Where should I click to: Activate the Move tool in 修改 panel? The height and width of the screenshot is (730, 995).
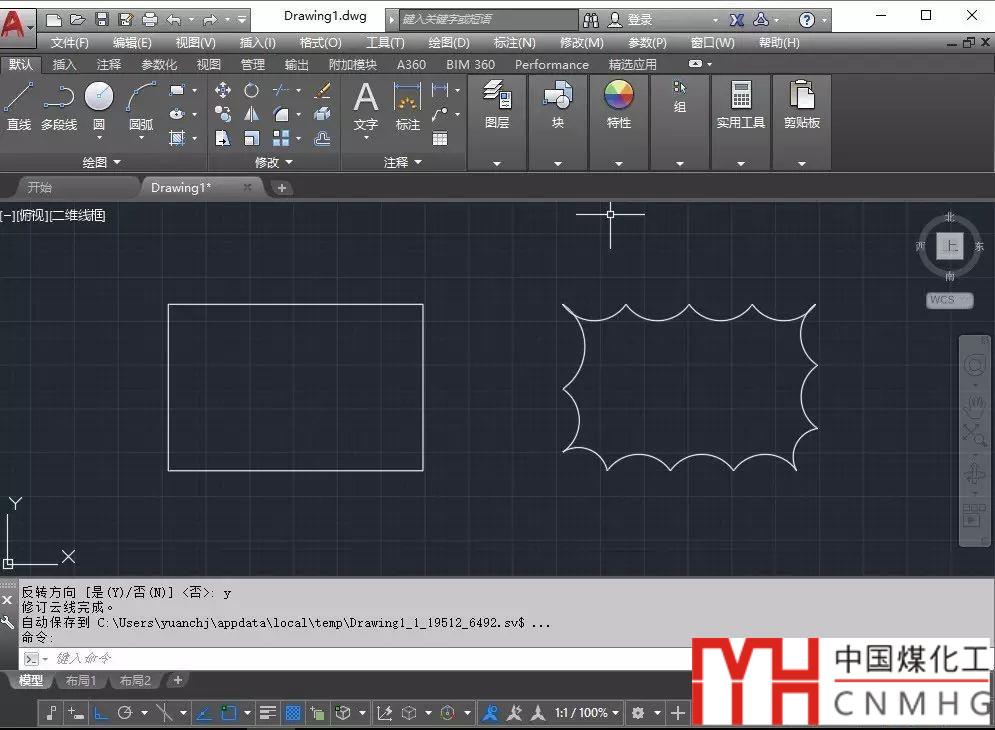(223, 90)
